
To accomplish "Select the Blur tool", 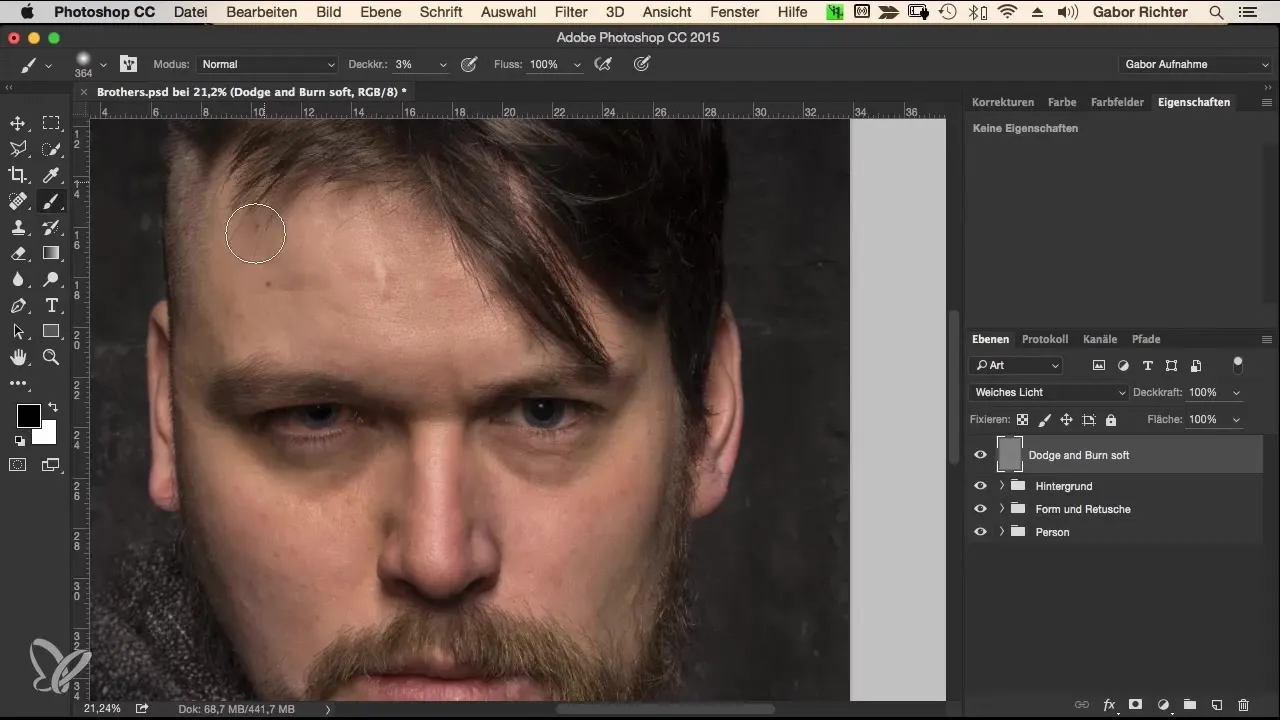I will [x=18, y=279].
